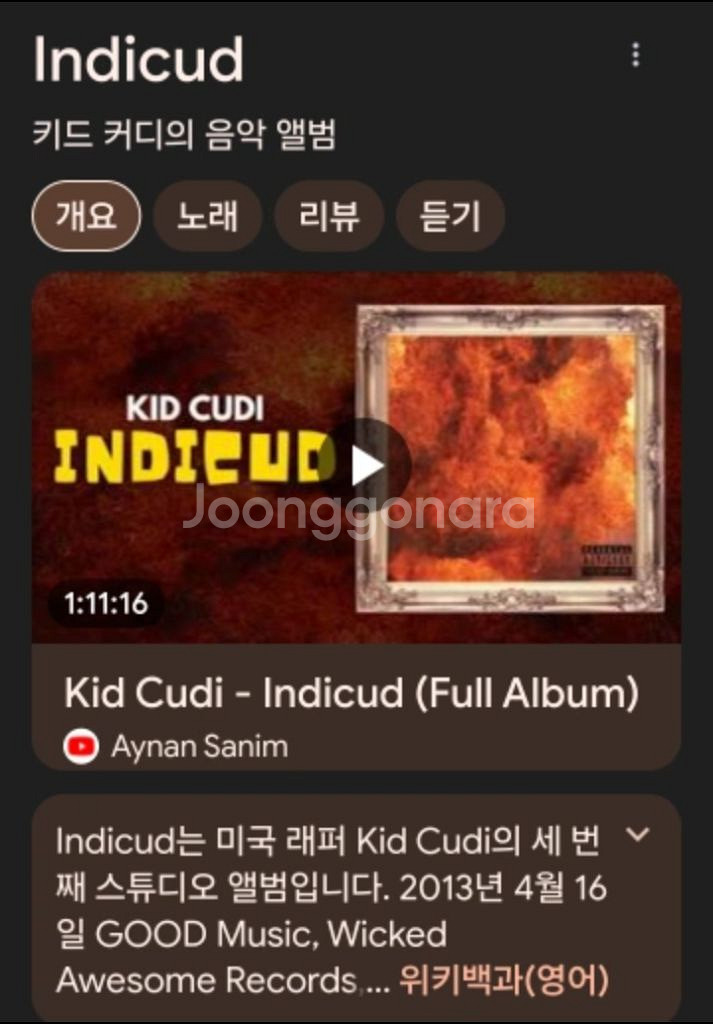
Task: Click the Parental Advisory label on the cover
Action: pos(607,561)
